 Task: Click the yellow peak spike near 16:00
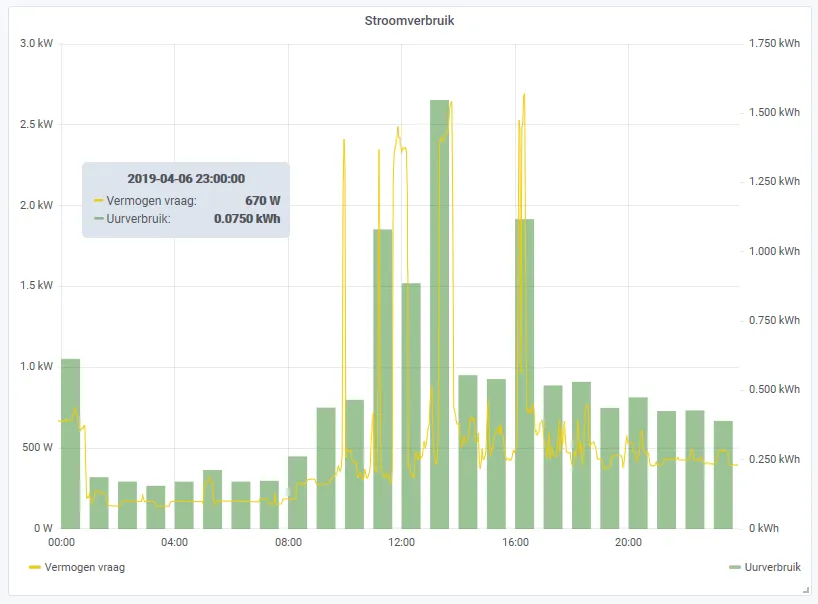[x=524, y=96]
